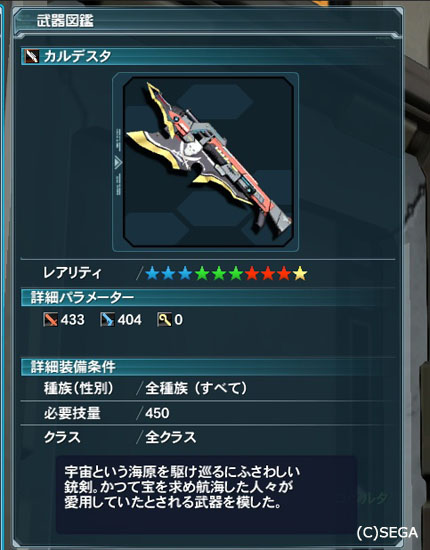Click the yellow technique attack power icon

click(x=164, y=320)
